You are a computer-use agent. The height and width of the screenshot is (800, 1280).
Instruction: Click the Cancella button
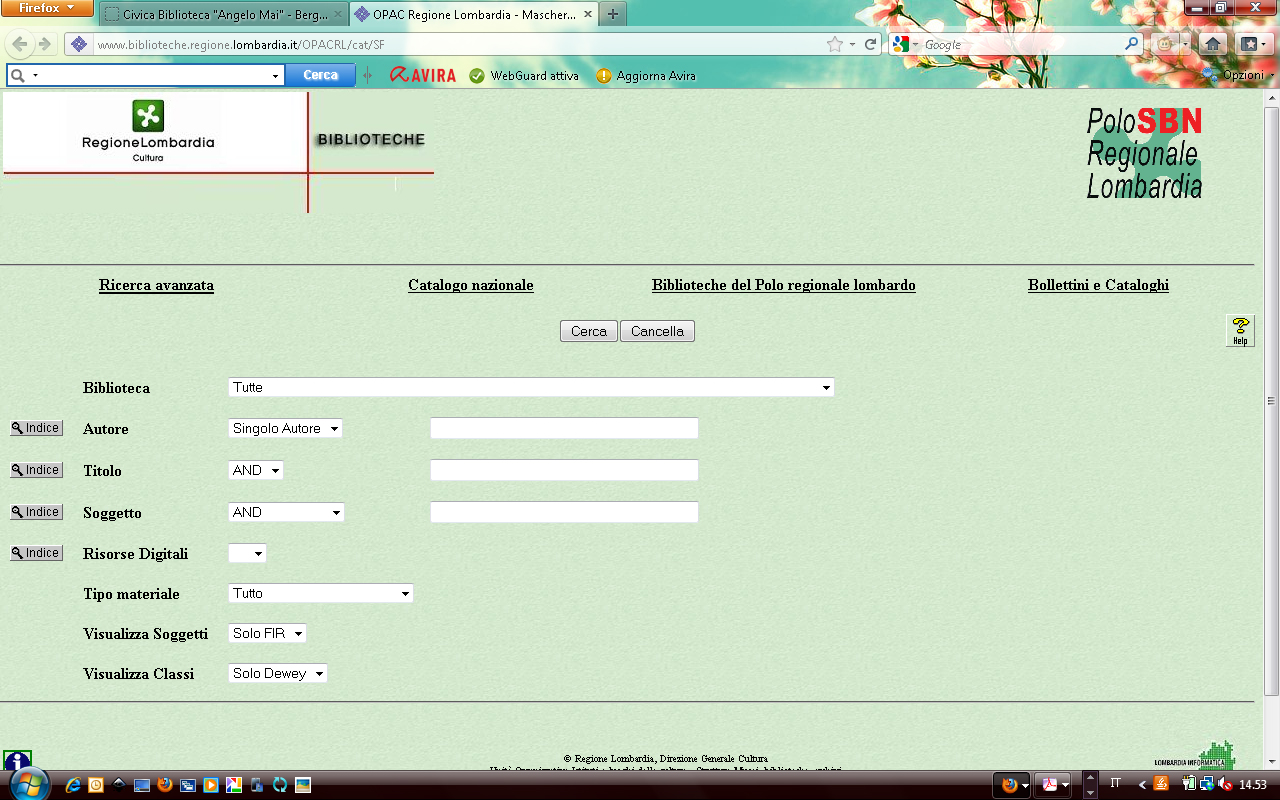(x=657, y=331)
